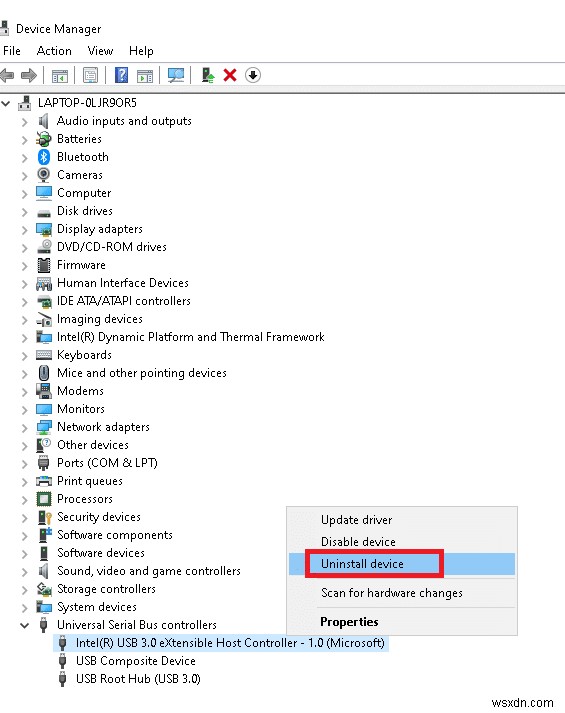Click the Firmware chip icon

44,265
